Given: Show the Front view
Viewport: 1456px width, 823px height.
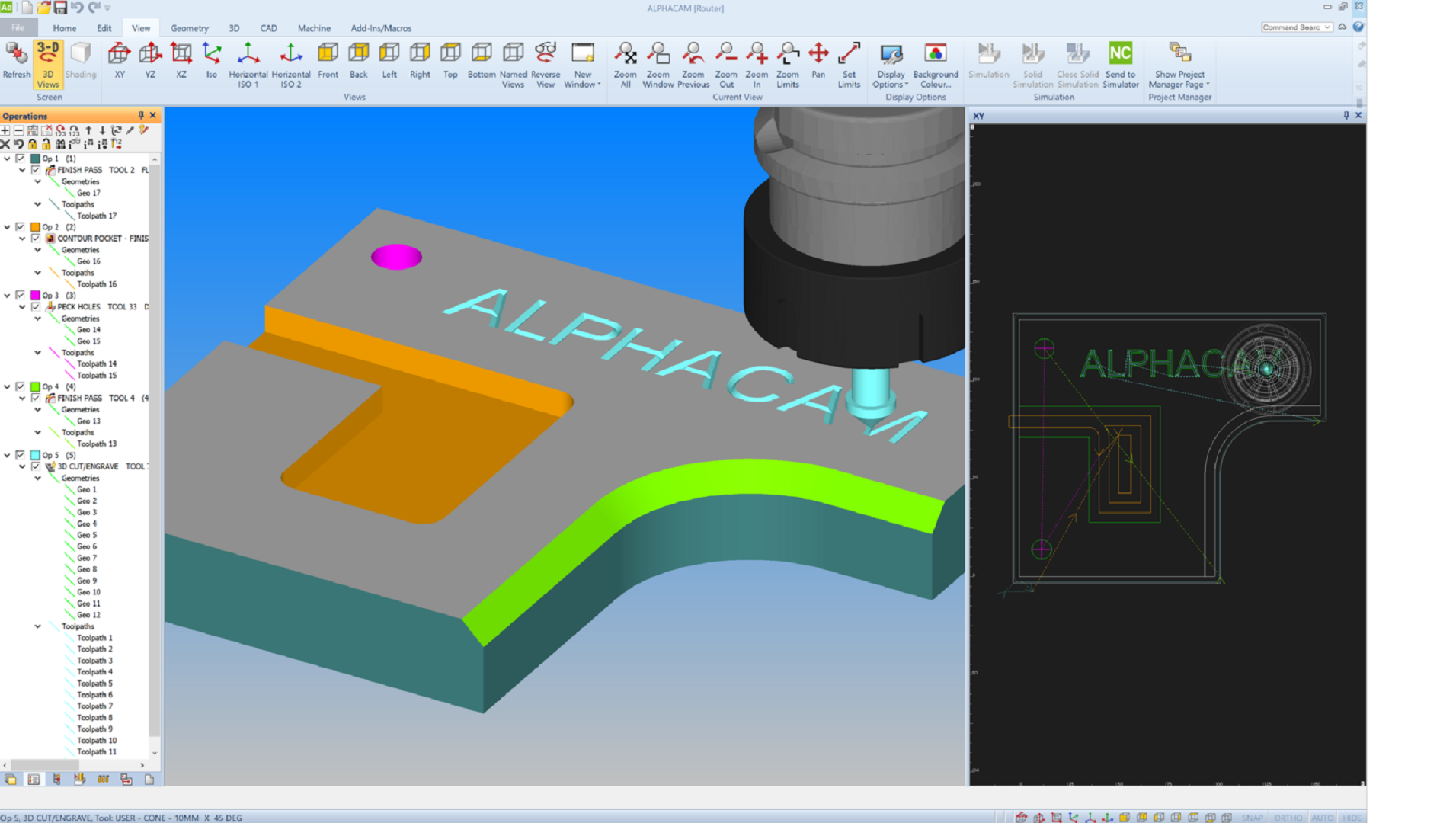Looking at the screenshot, I should 328,60.
